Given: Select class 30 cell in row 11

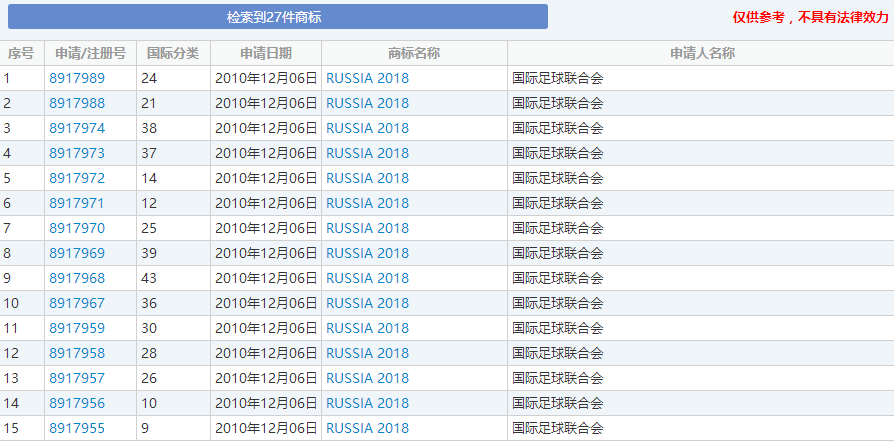Looking at the screenshot, I should [x=173, y=329].
